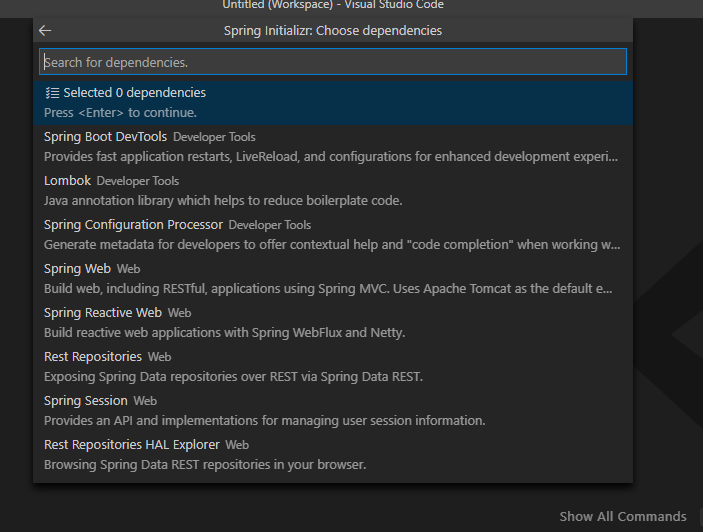Screen dimensions: 703x532
Task: Click the Show All Commands text
Action: point(623,516)
